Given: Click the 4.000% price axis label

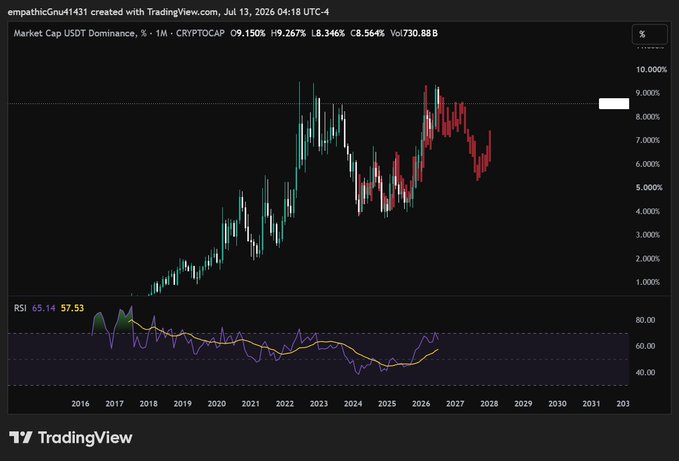Looking at the screenshot, I should point(648,211).
